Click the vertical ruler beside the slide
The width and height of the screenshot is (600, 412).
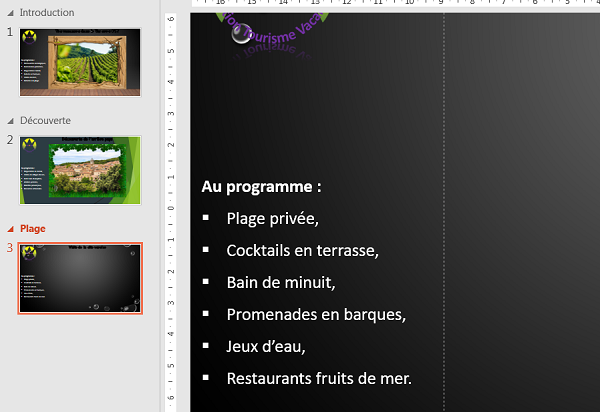point(170,200)
